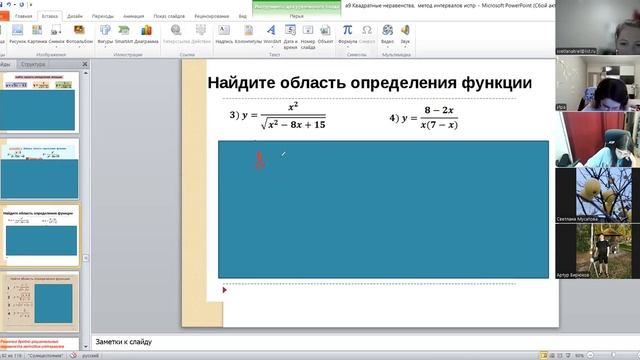
Task: Open the Перья ink tools tab
Action: coord(296,16)
